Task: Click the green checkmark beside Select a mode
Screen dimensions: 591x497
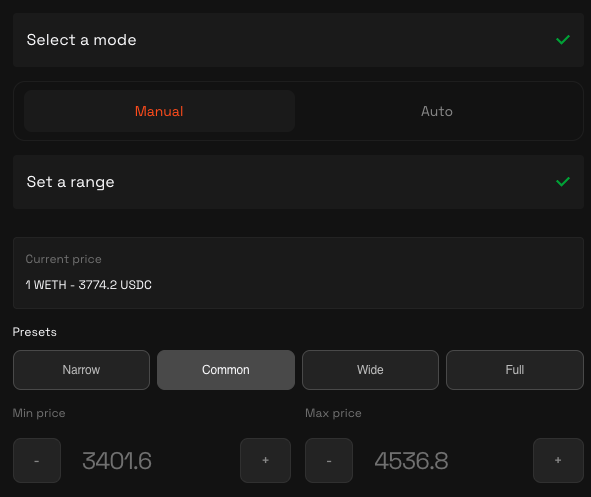Action: tap(563, 40)
